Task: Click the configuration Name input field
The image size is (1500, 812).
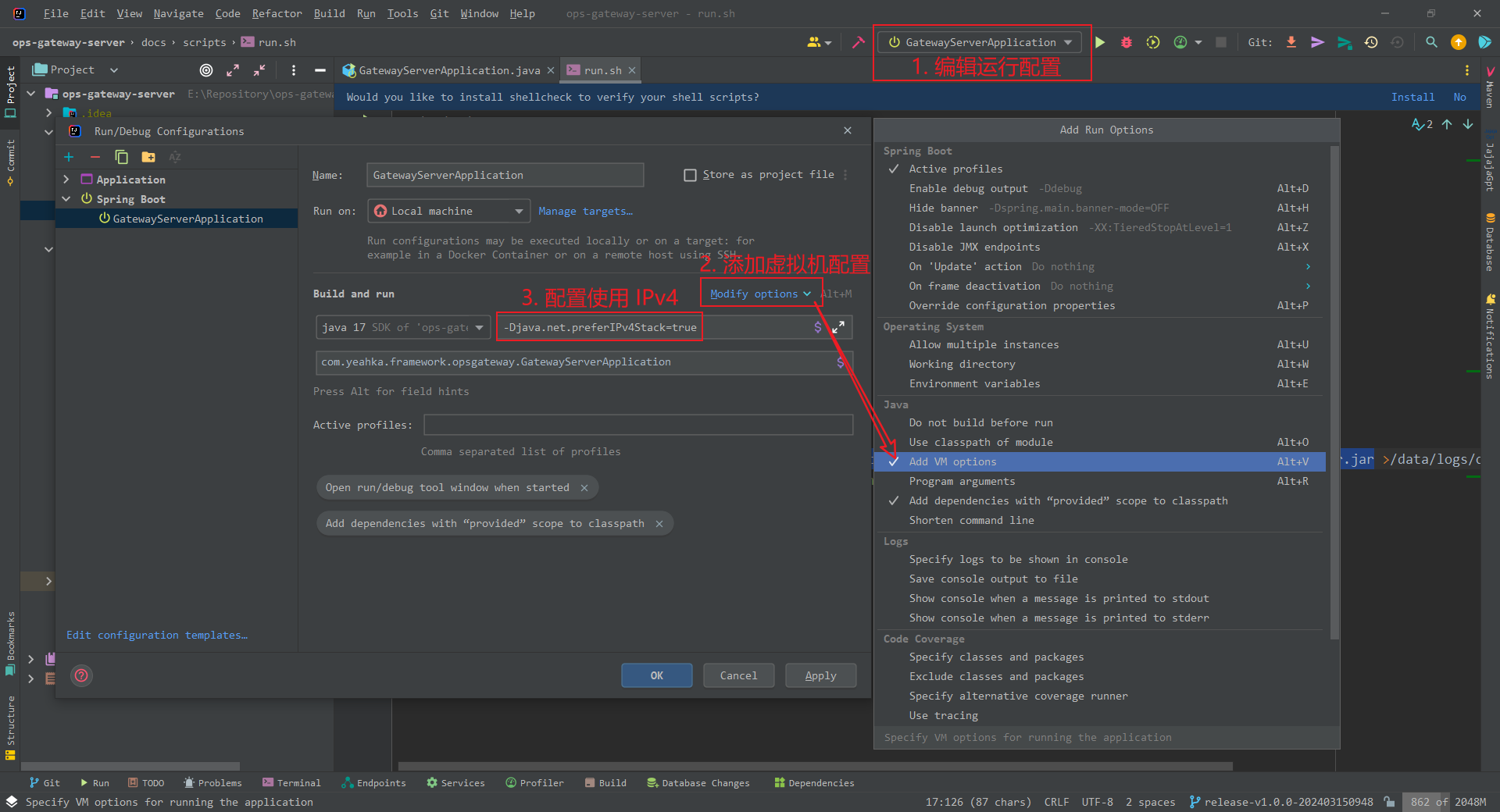Action: pyautogui.click(x=505, y=174)
